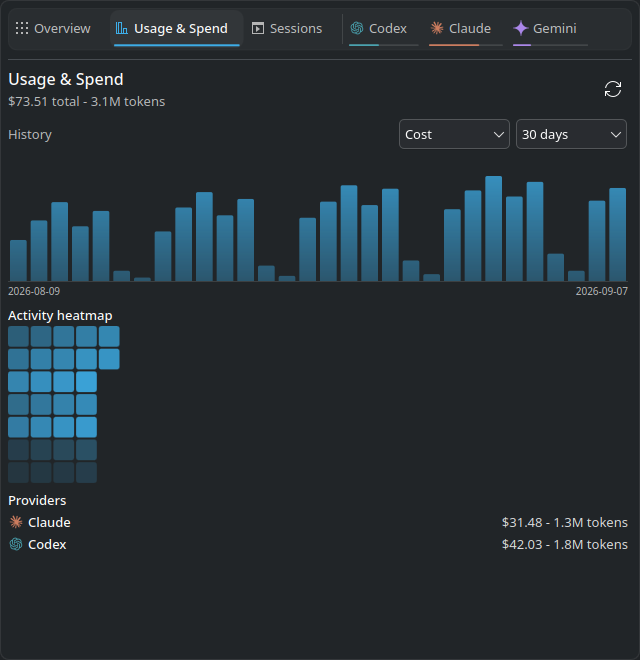
Task: Click the 'History' label
Action: [30, 135]
